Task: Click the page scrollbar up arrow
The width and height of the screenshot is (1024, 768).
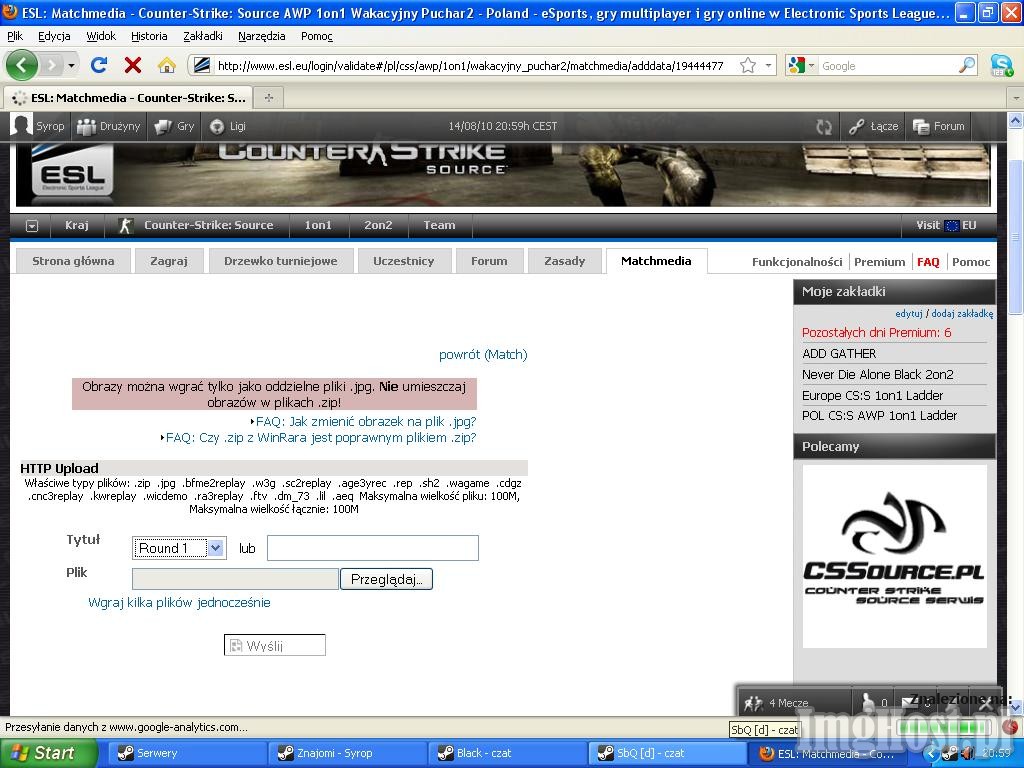Action: [1016, 120]
